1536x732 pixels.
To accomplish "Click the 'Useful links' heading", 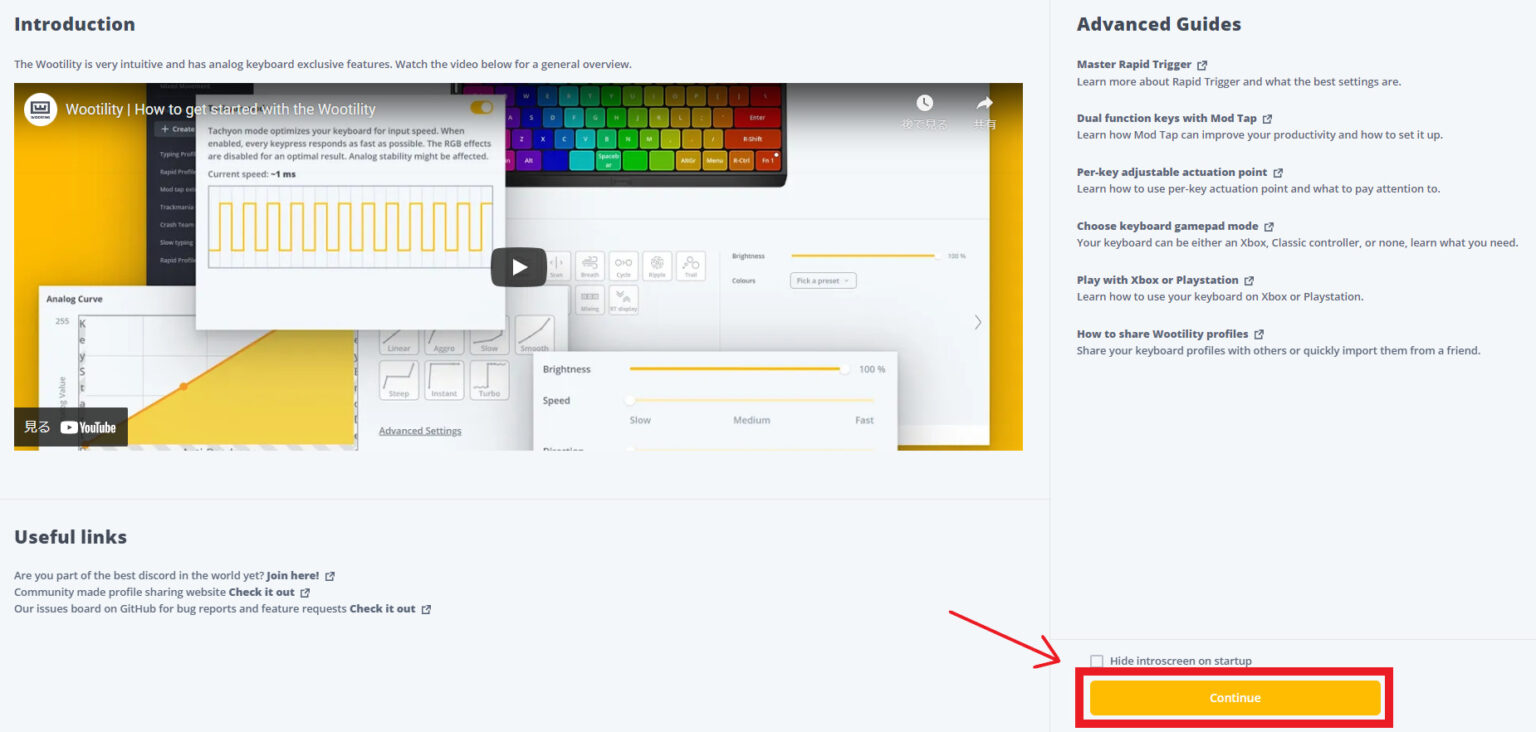I will pyautogui.click(x=70, y=537).
